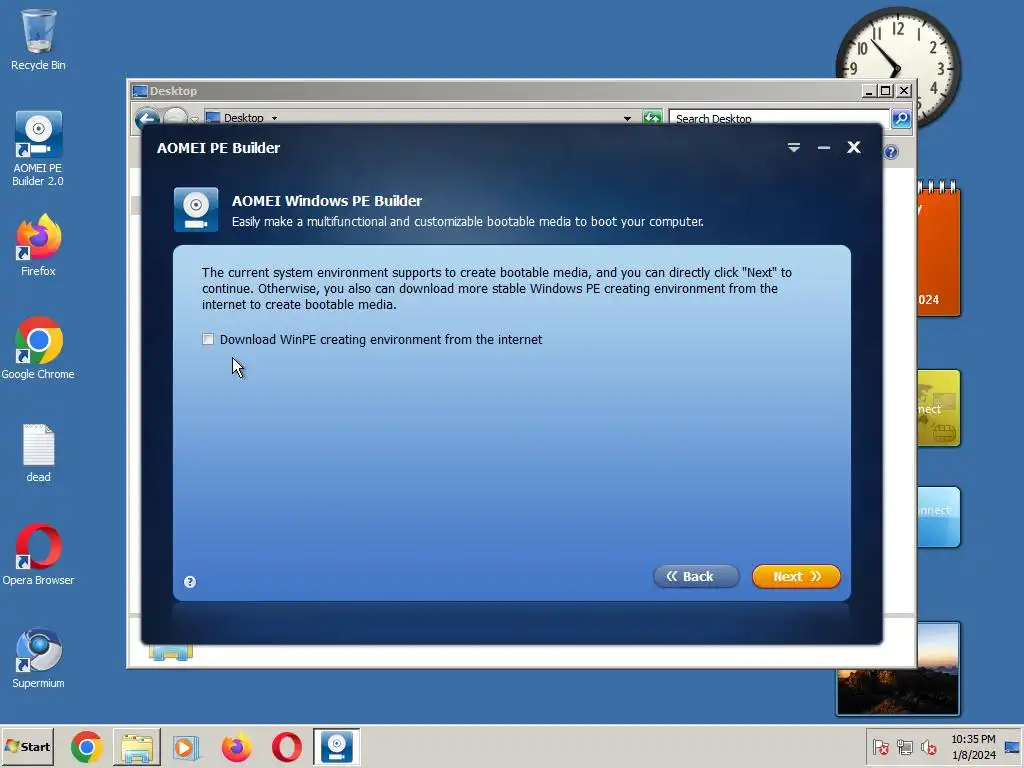
Task: Click the orange Next button
Action: [x=796, y=577]
